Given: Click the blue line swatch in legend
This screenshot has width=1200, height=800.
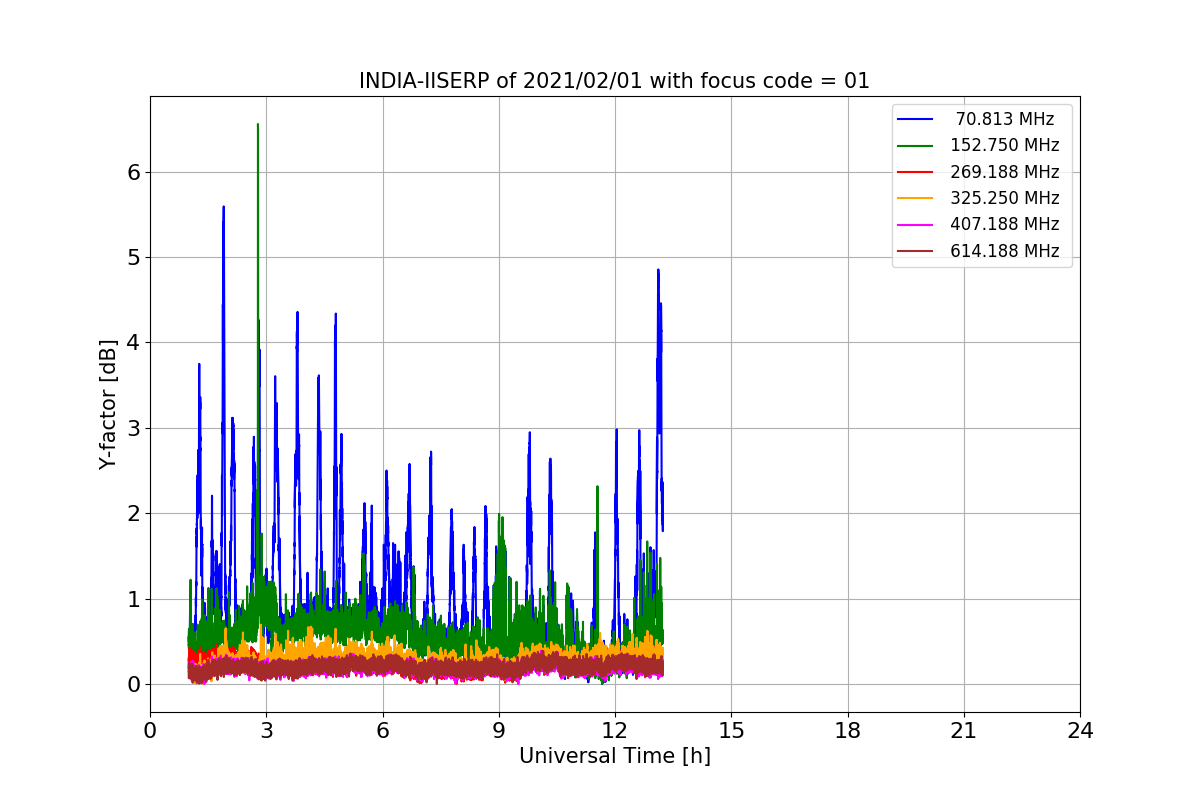Looking at the screenshot, I should pyautogui.click(x=916, y=119).
